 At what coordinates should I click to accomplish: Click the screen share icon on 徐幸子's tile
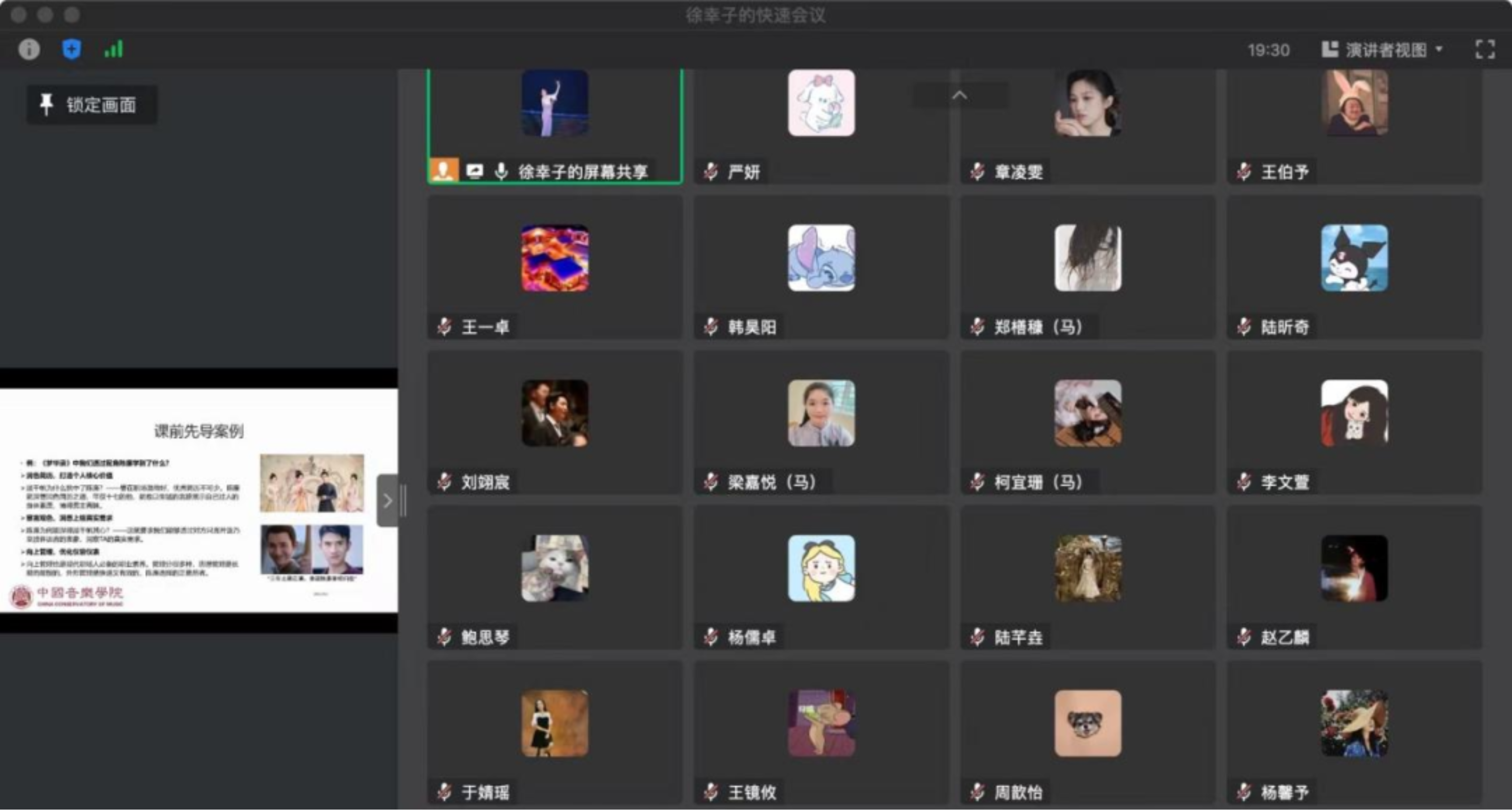coord(474,171)
